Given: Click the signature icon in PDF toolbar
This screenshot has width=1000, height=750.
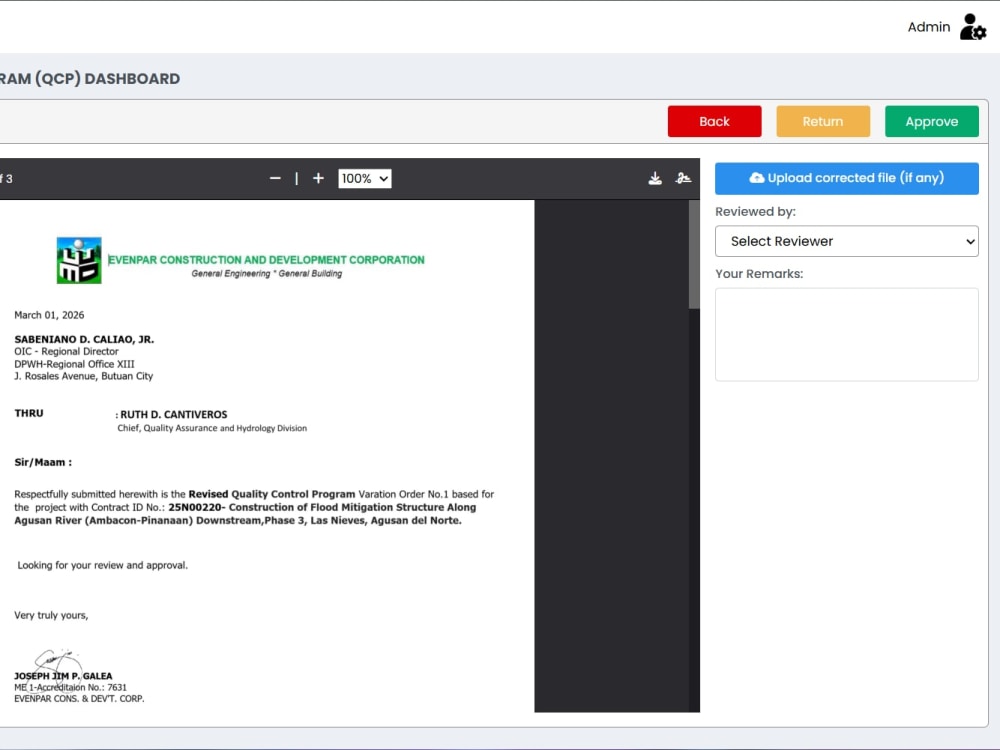Looking at the screenshot, I should (x=683, y=179).
